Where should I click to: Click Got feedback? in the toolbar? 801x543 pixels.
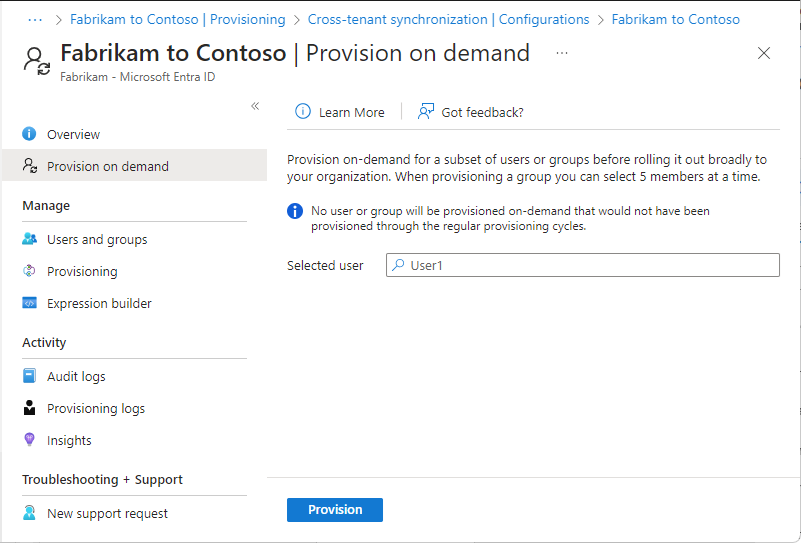pyautogui.click(x=471, y=112)
